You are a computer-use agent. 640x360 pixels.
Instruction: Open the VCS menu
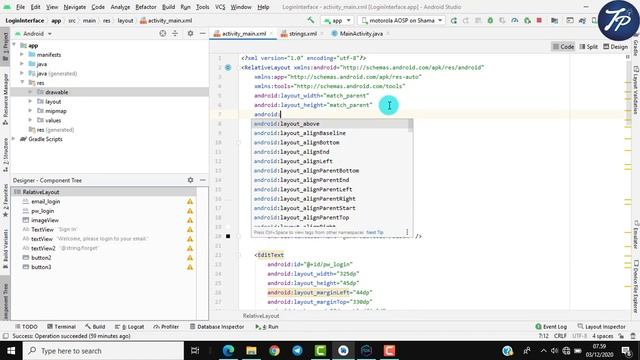220,7
